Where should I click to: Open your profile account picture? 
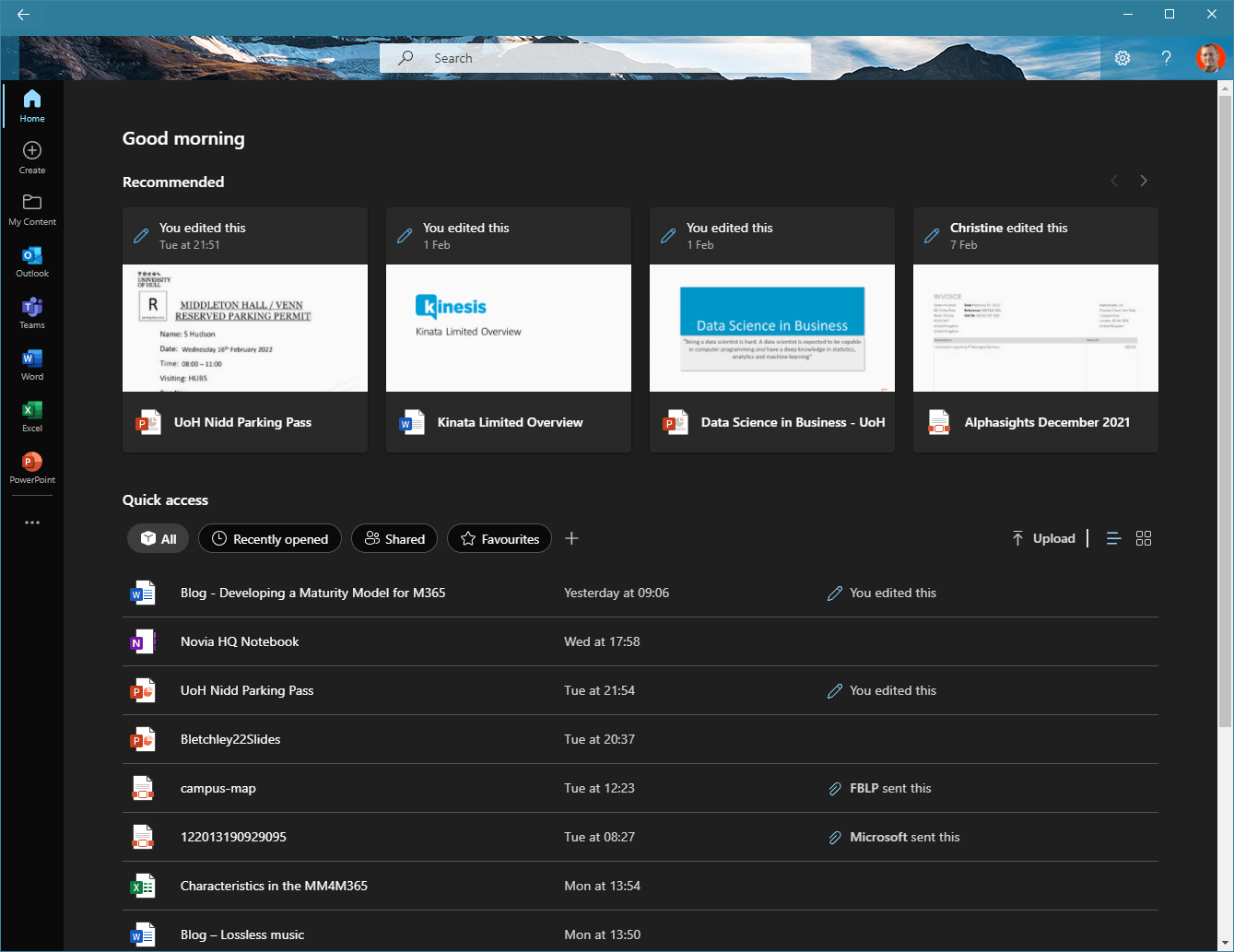[1210, 57]
